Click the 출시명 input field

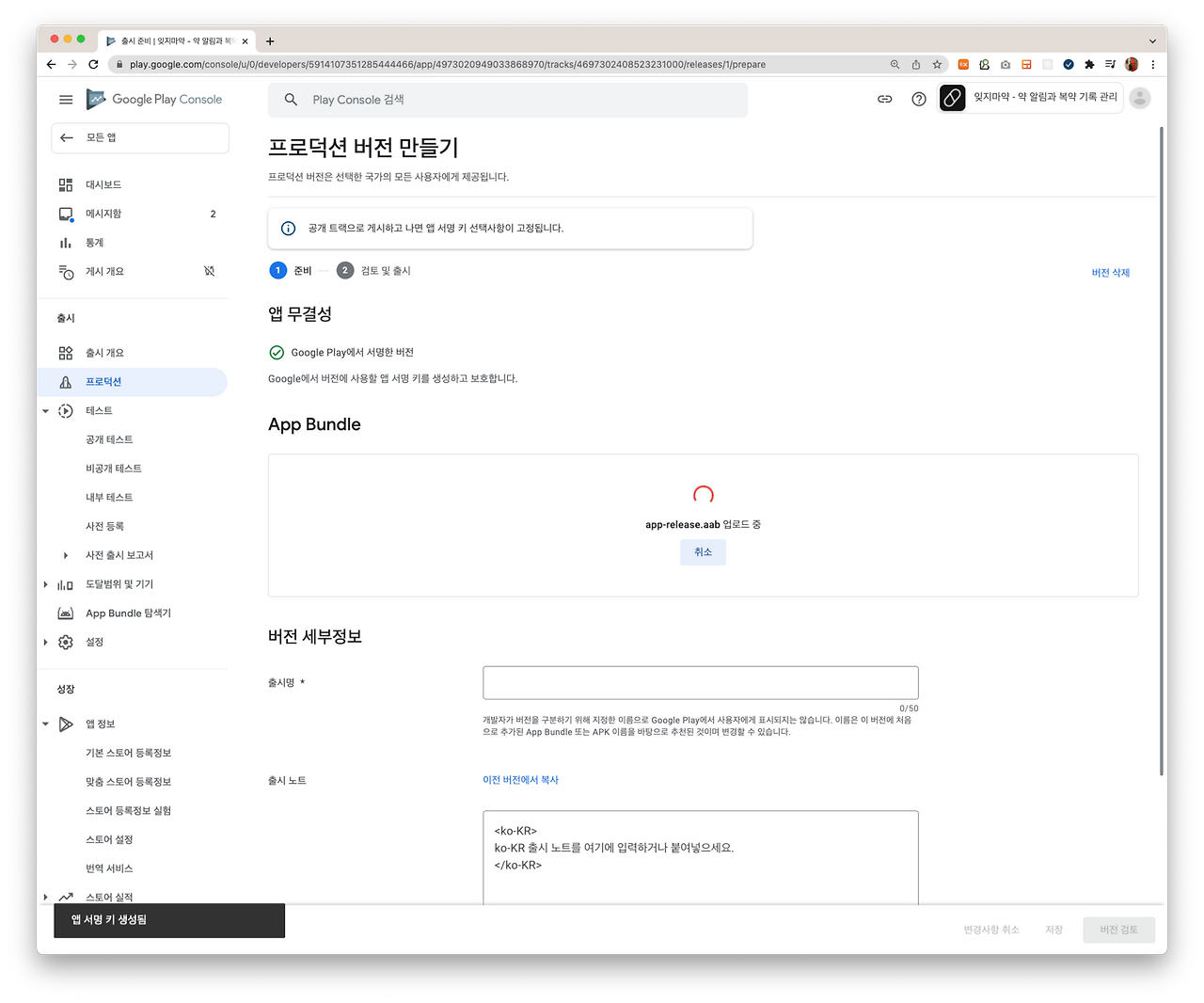701,683
